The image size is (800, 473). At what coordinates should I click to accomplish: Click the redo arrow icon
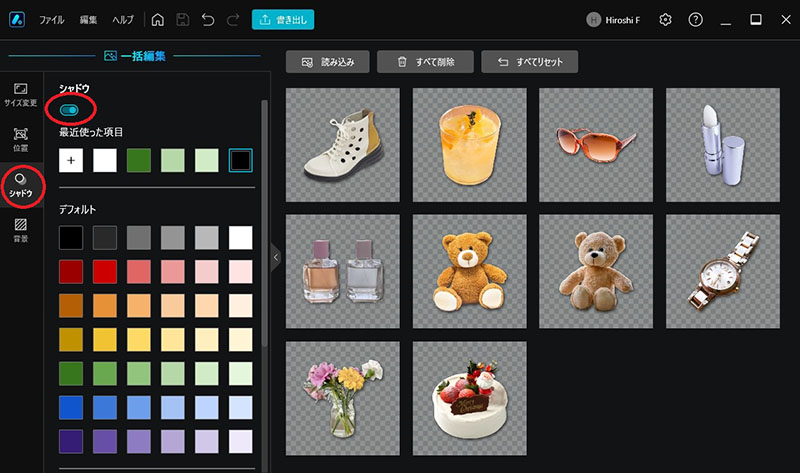tap(233, 20)
